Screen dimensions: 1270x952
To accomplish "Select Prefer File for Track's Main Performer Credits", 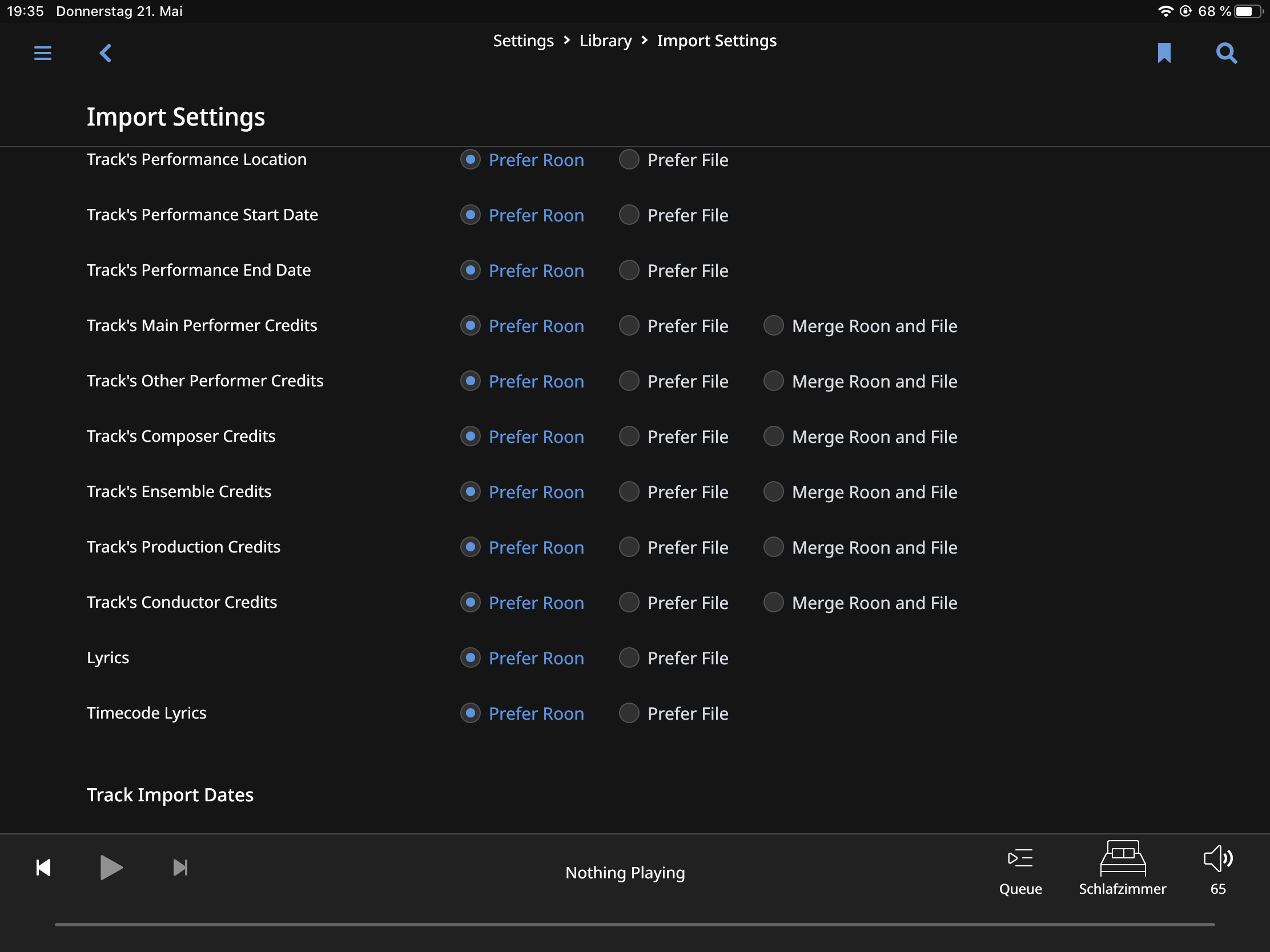I will pyautogui.click(x=673, y=326).
